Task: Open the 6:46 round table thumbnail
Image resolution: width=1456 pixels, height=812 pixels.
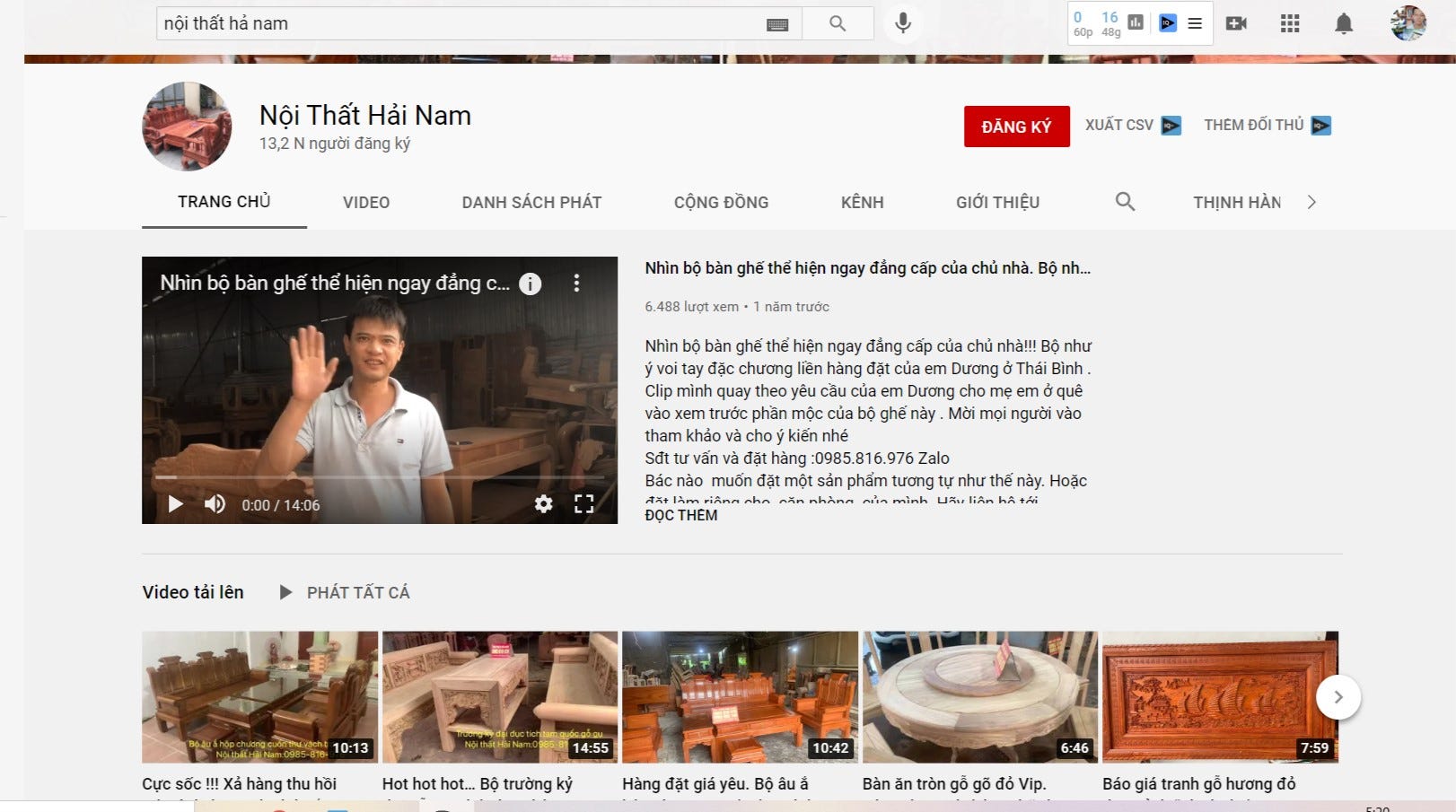Action: point(980,697)
